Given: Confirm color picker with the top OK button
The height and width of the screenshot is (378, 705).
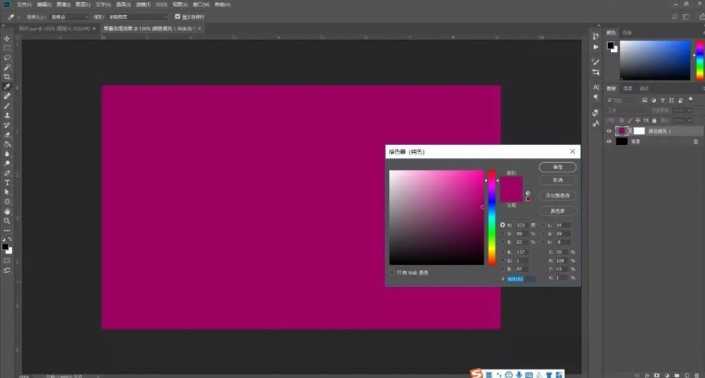Looking at the screenshot, I should 558,167.
